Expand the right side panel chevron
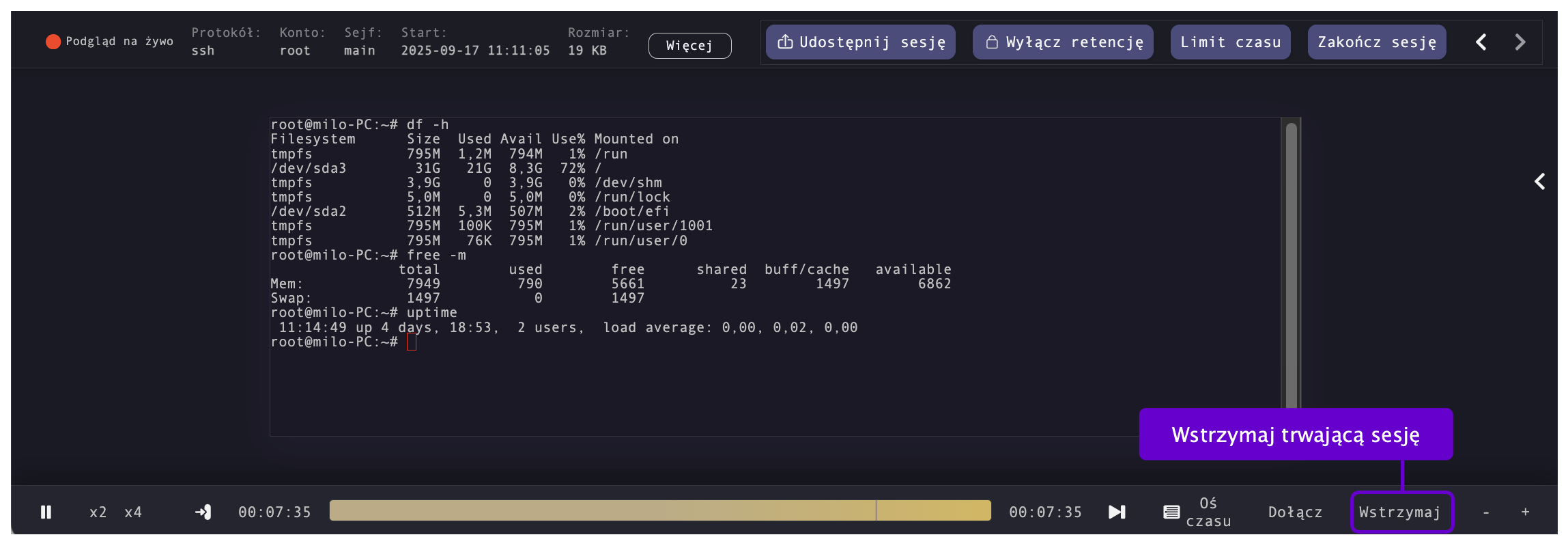 (1539, 182)
